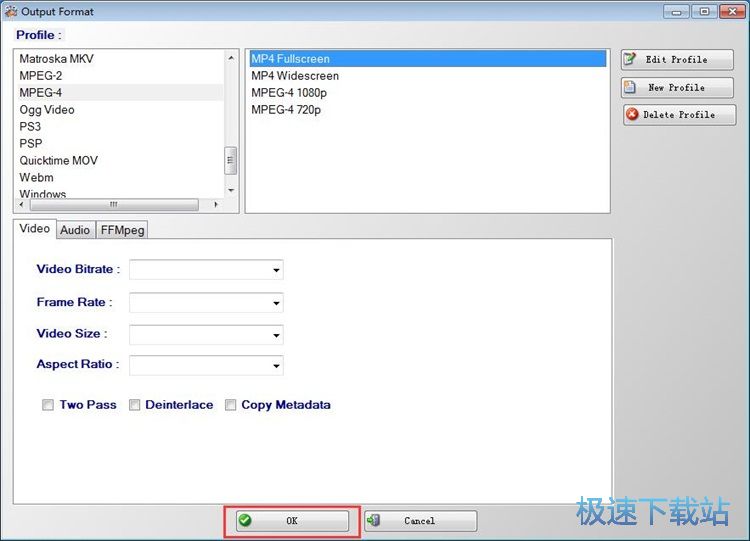Click the Output Format title bar icon
The height and width of the screenshot is (541, 750).
pyautogui.click(x=11, y=11)
